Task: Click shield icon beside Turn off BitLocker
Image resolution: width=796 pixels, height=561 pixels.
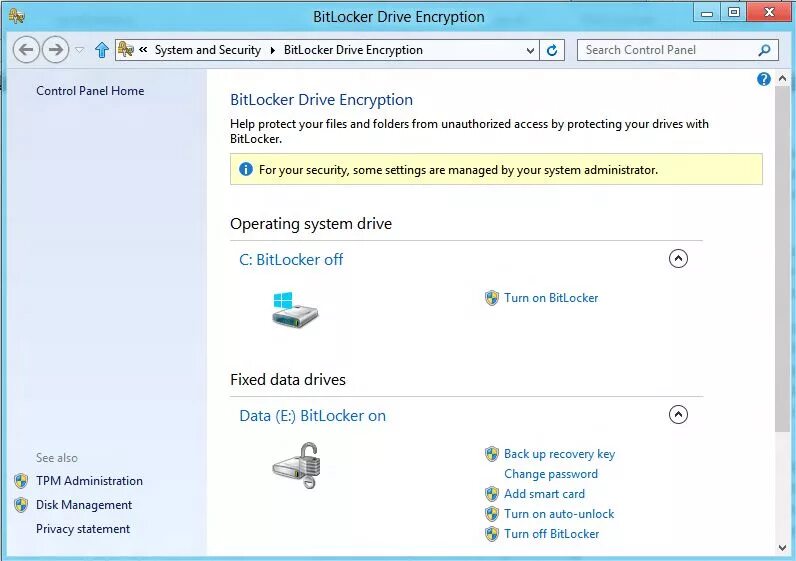Action: (491, 534)
